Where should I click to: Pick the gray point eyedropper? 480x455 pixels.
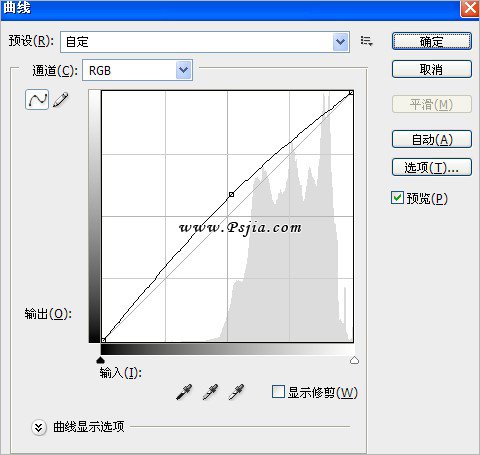pyautogui.click(x=210, y=392)
